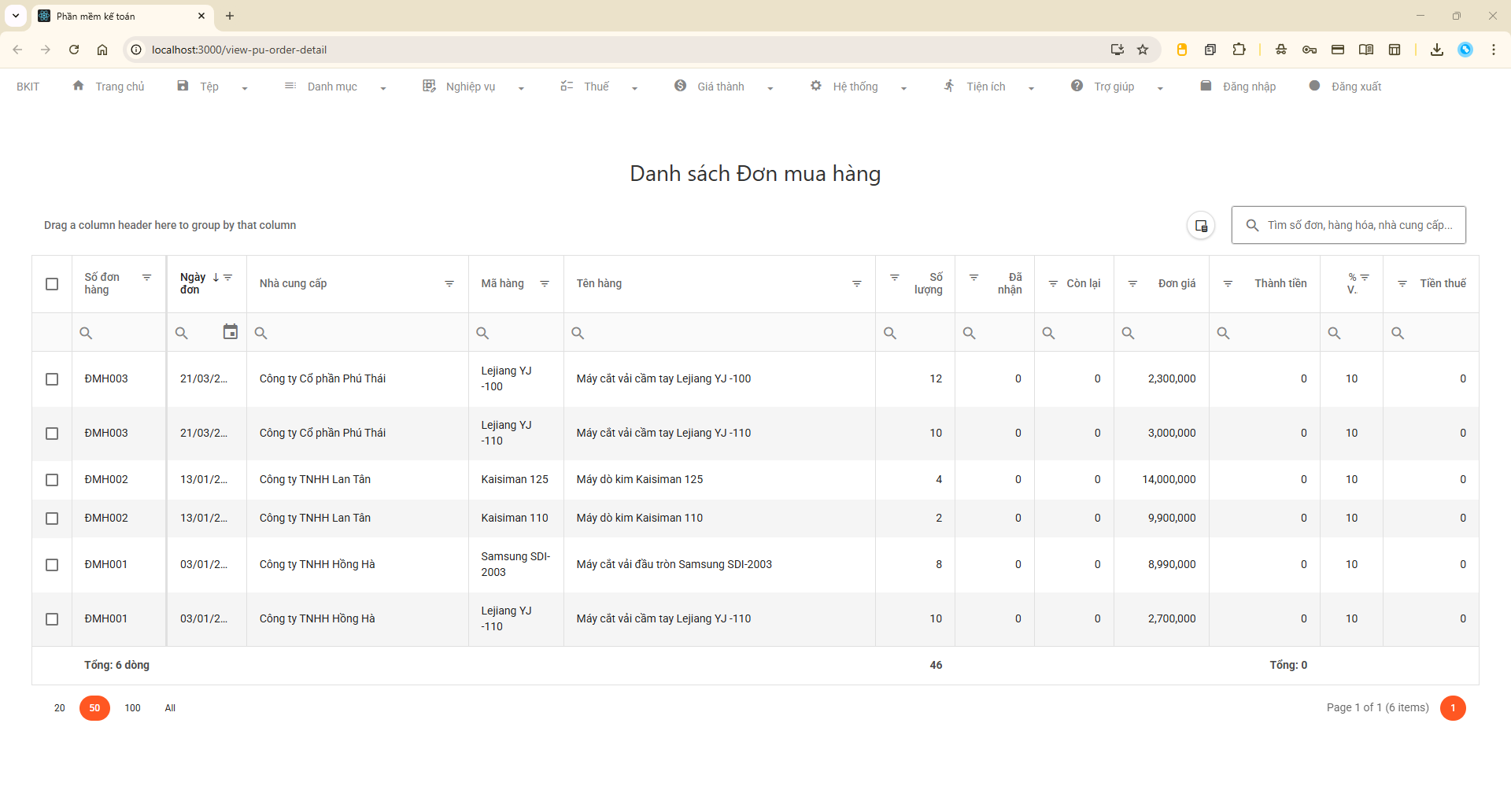Screen dimensions: 1511x812
Task: Click the BKIT brand label
Action: [x=28, y=87]
